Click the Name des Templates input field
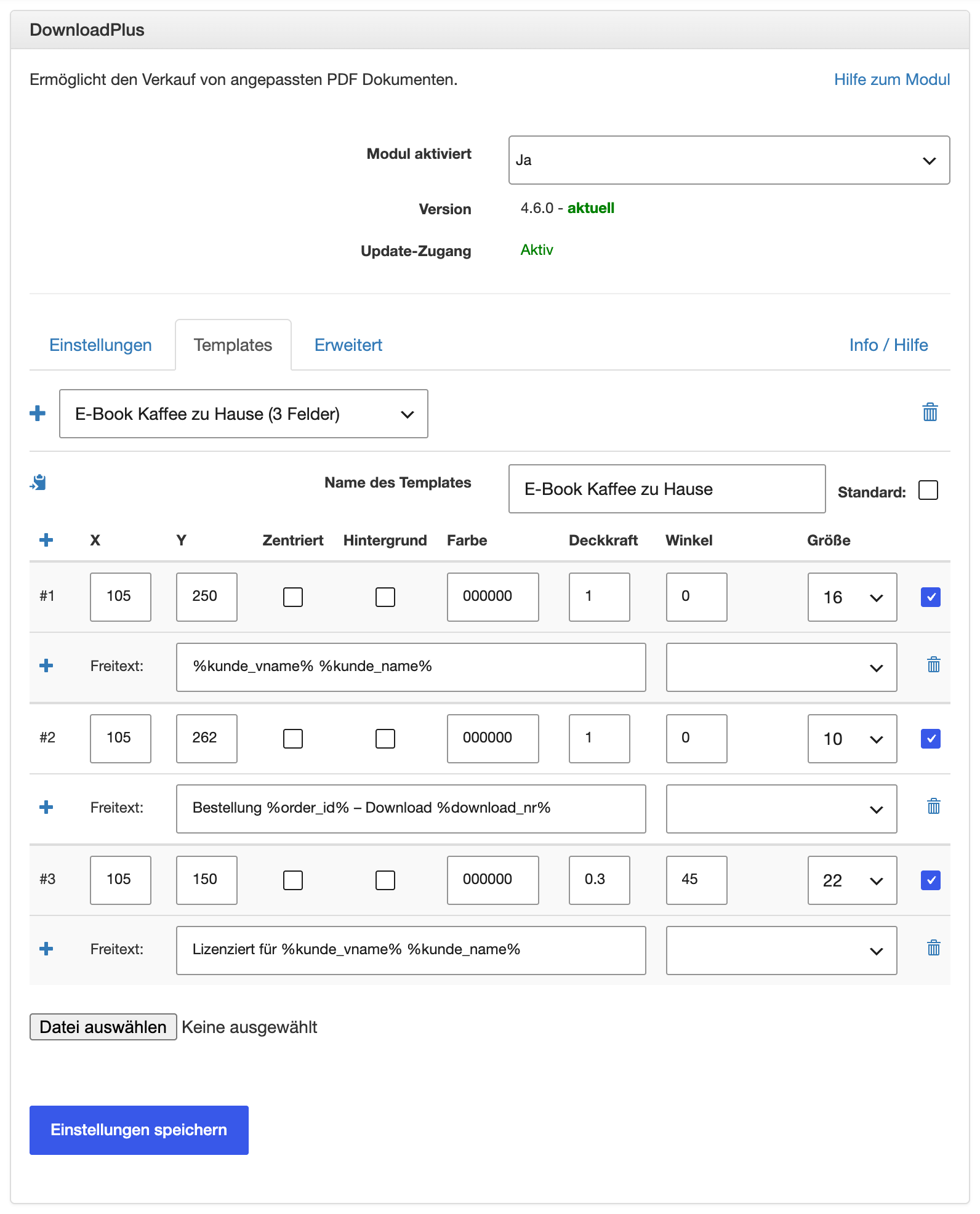980x1214 pixels. tap(667, 489)
